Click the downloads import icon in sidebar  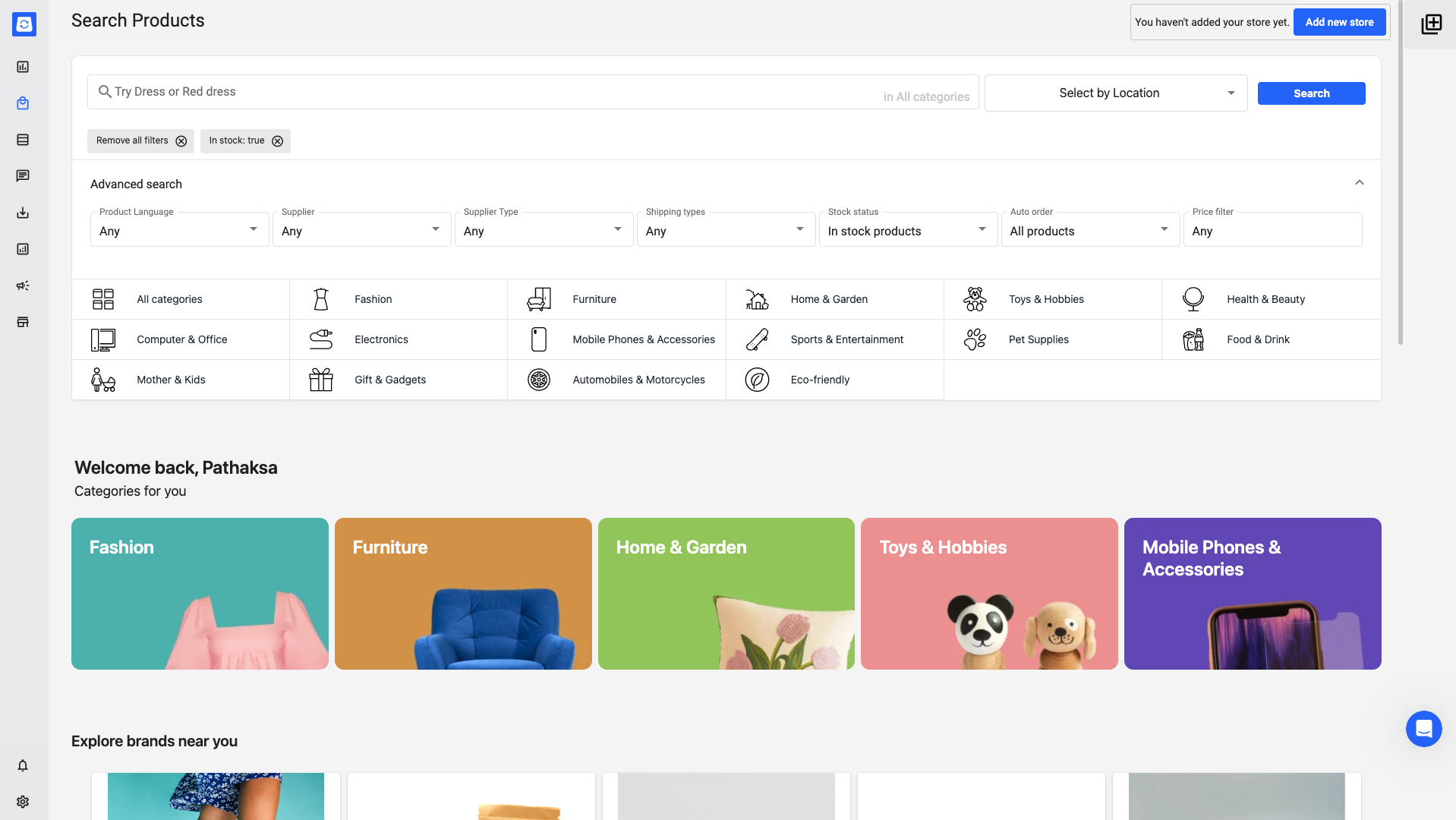point(23,213)
